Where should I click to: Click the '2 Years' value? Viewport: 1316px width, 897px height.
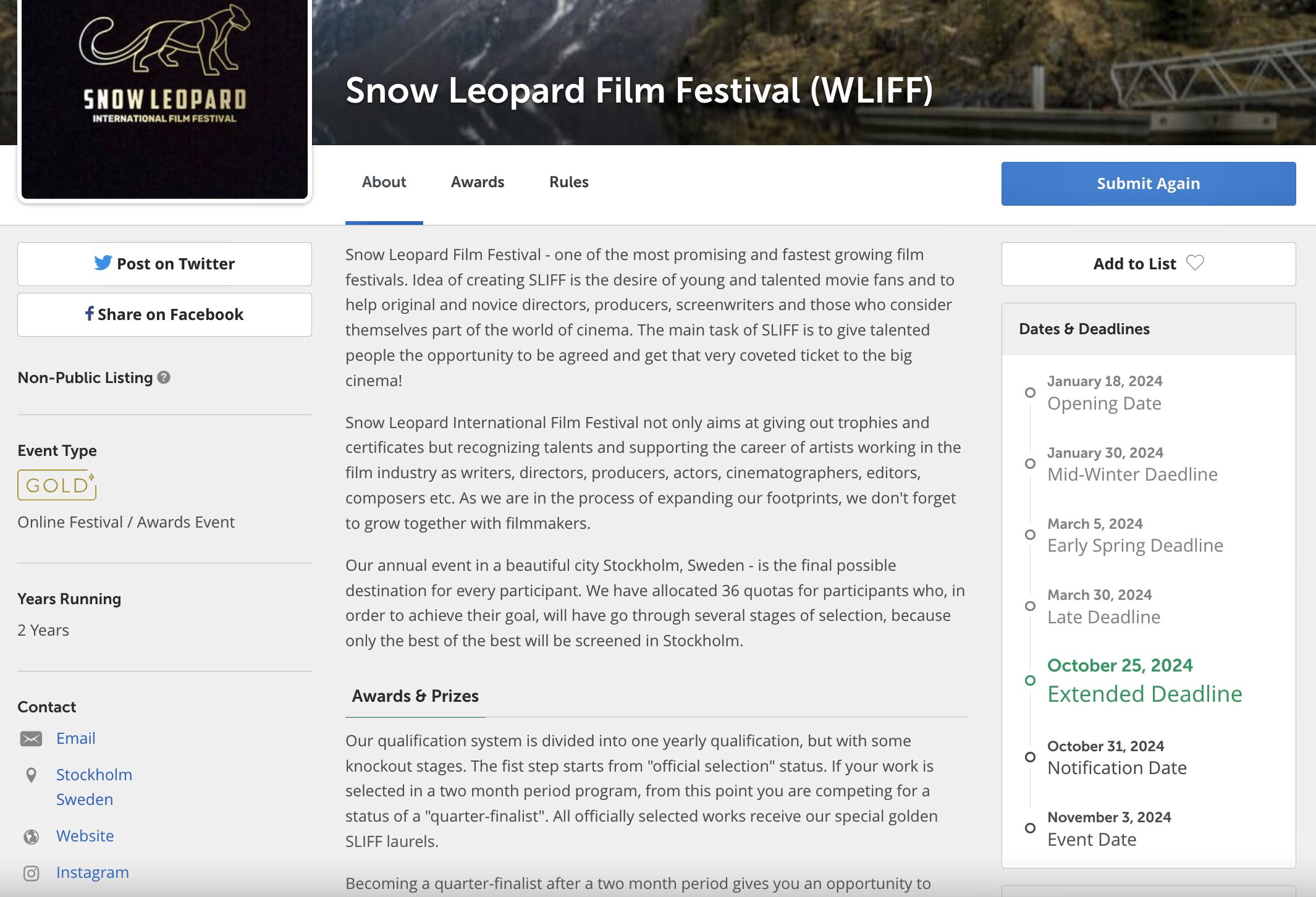[43, 630]
